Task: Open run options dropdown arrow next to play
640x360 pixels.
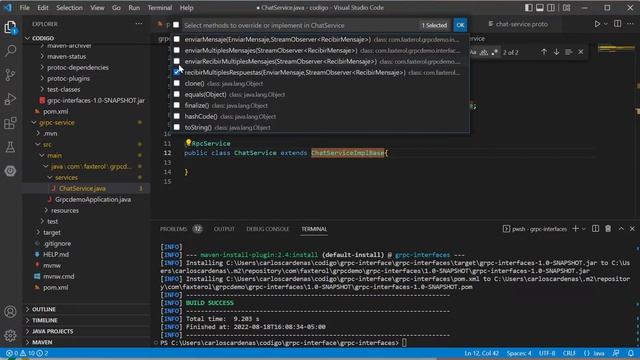Action: coord(606,24)
